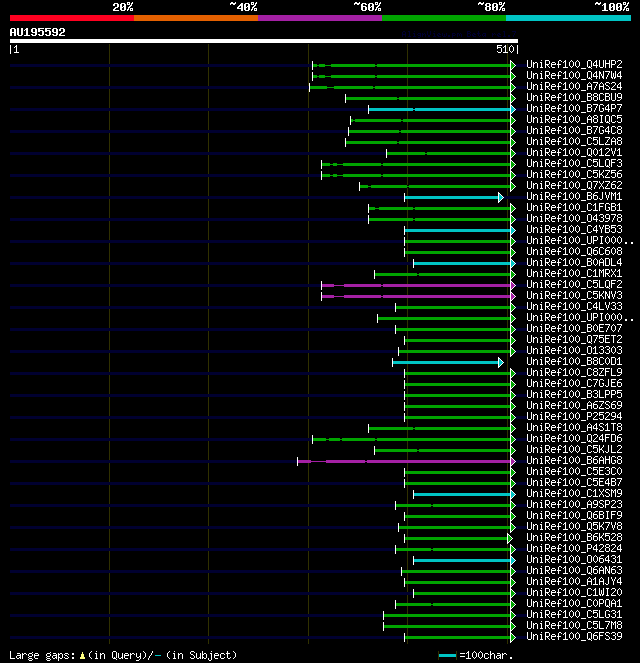Open hit UniRef100_A7AS24
Viewport: 640px width, 663px height.
coord(574,86)
